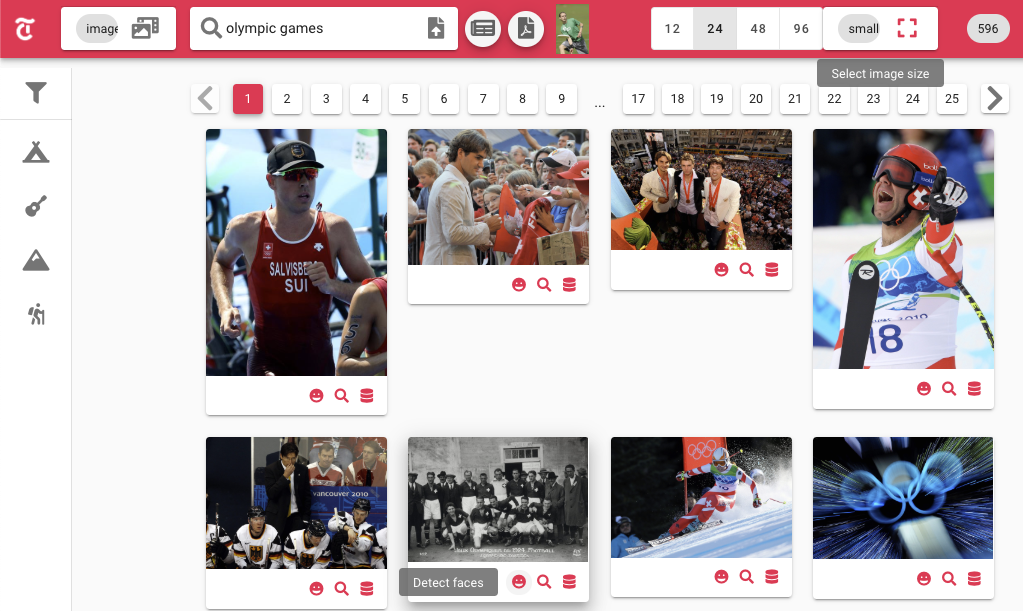The image size is (1023, 611).
Task: Go to next page with right chevron
Action: (994, 98)
